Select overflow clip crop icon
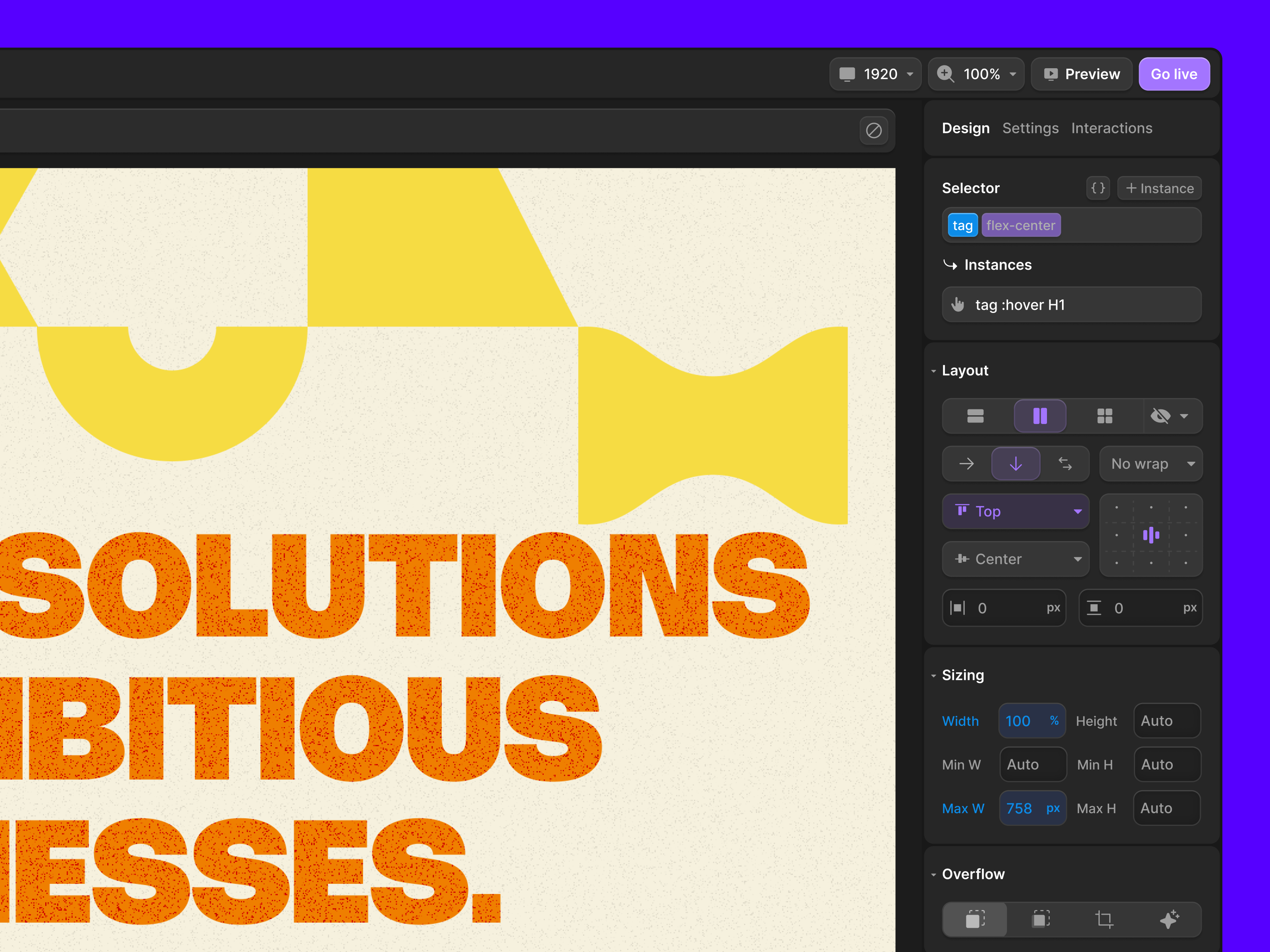This screenshot has width=1270, height=952. click(x=1104, y=919)
